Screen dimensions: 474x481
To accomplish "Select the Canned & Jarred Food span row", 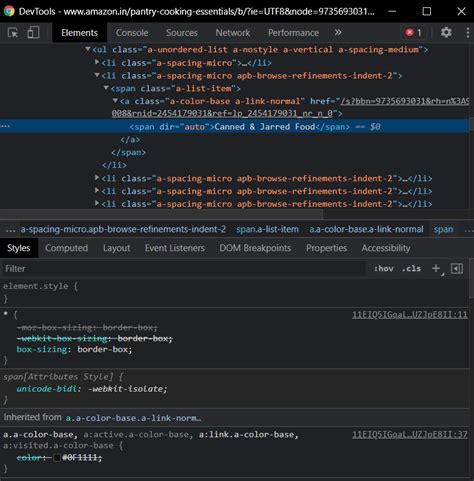I will (235, 127).
